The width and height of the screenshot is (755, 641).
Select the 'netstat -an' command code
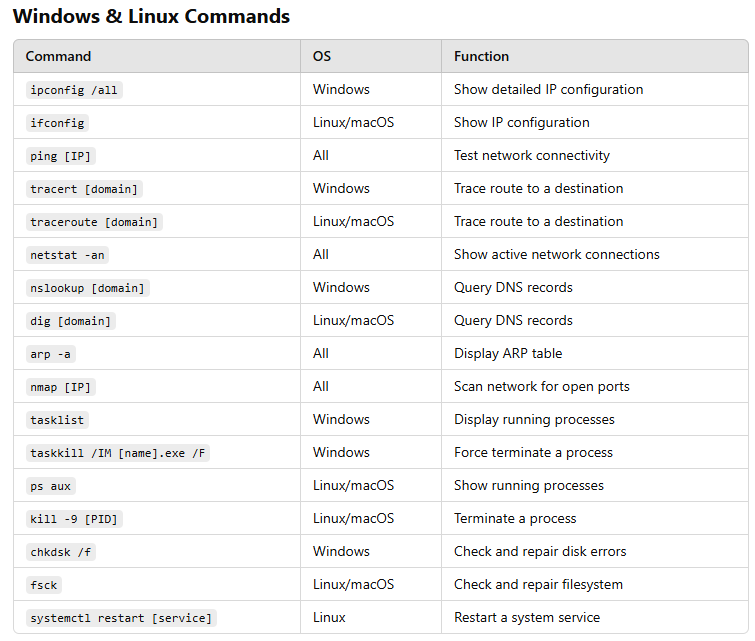(x=67, y=255)
